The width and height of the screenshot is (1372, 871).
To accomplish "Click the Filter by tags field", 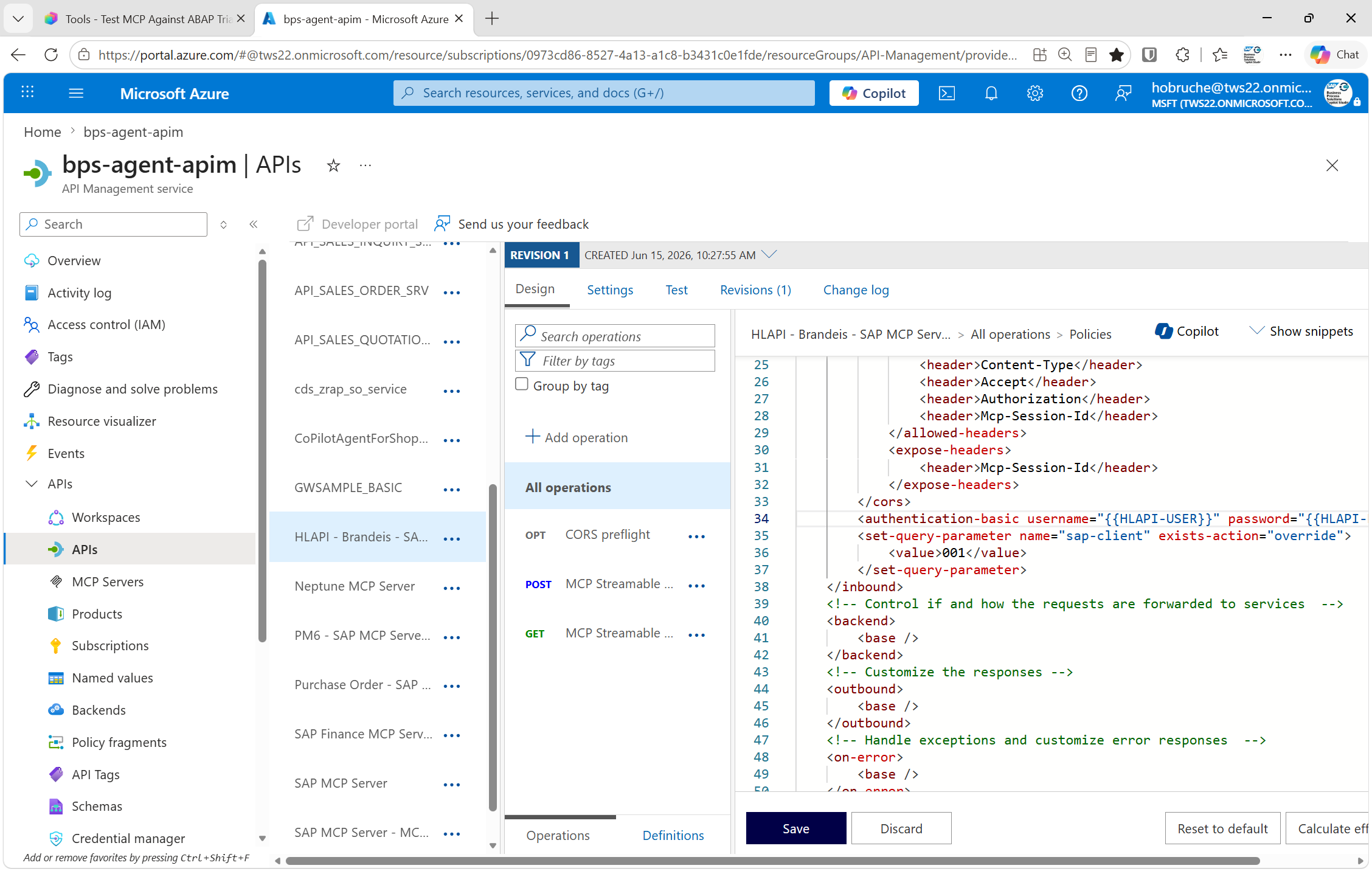I will [x=615, y=361].
